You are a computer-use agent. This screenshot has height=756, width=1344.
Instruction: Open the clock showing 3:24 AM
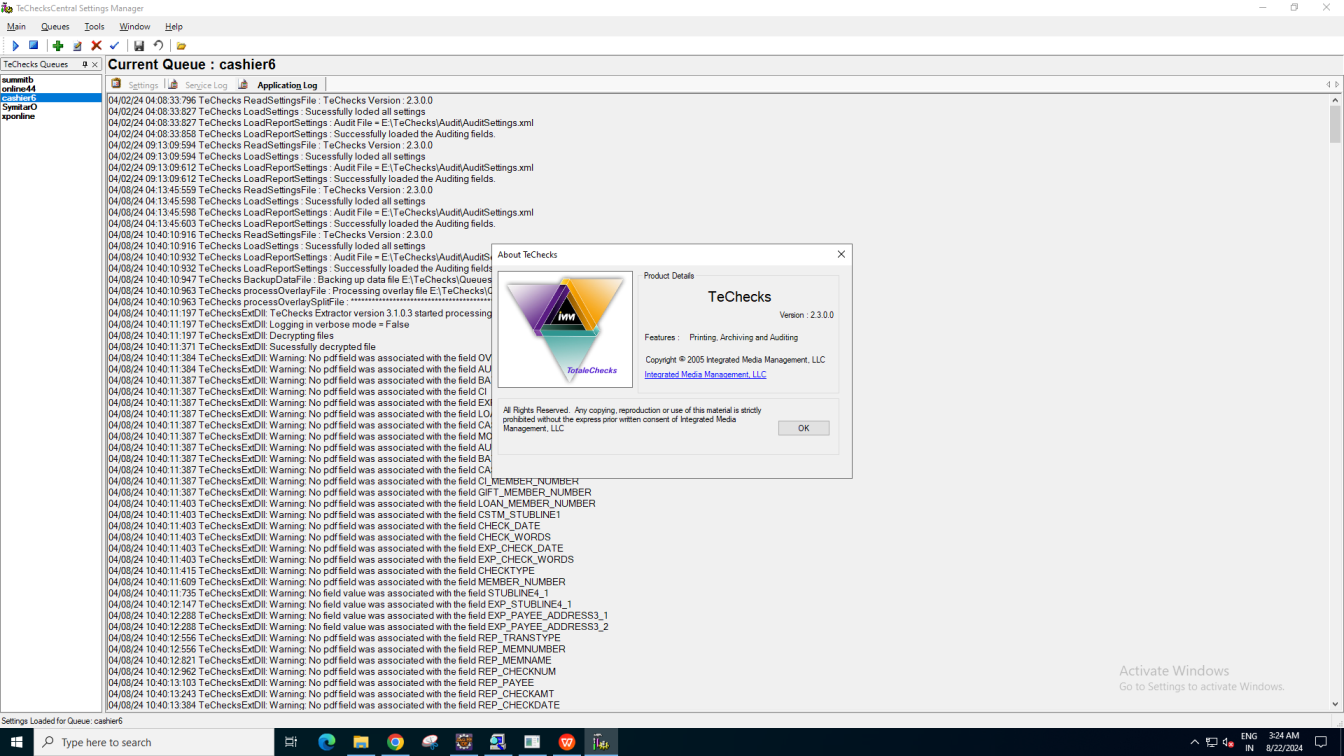coord(1283,742)
